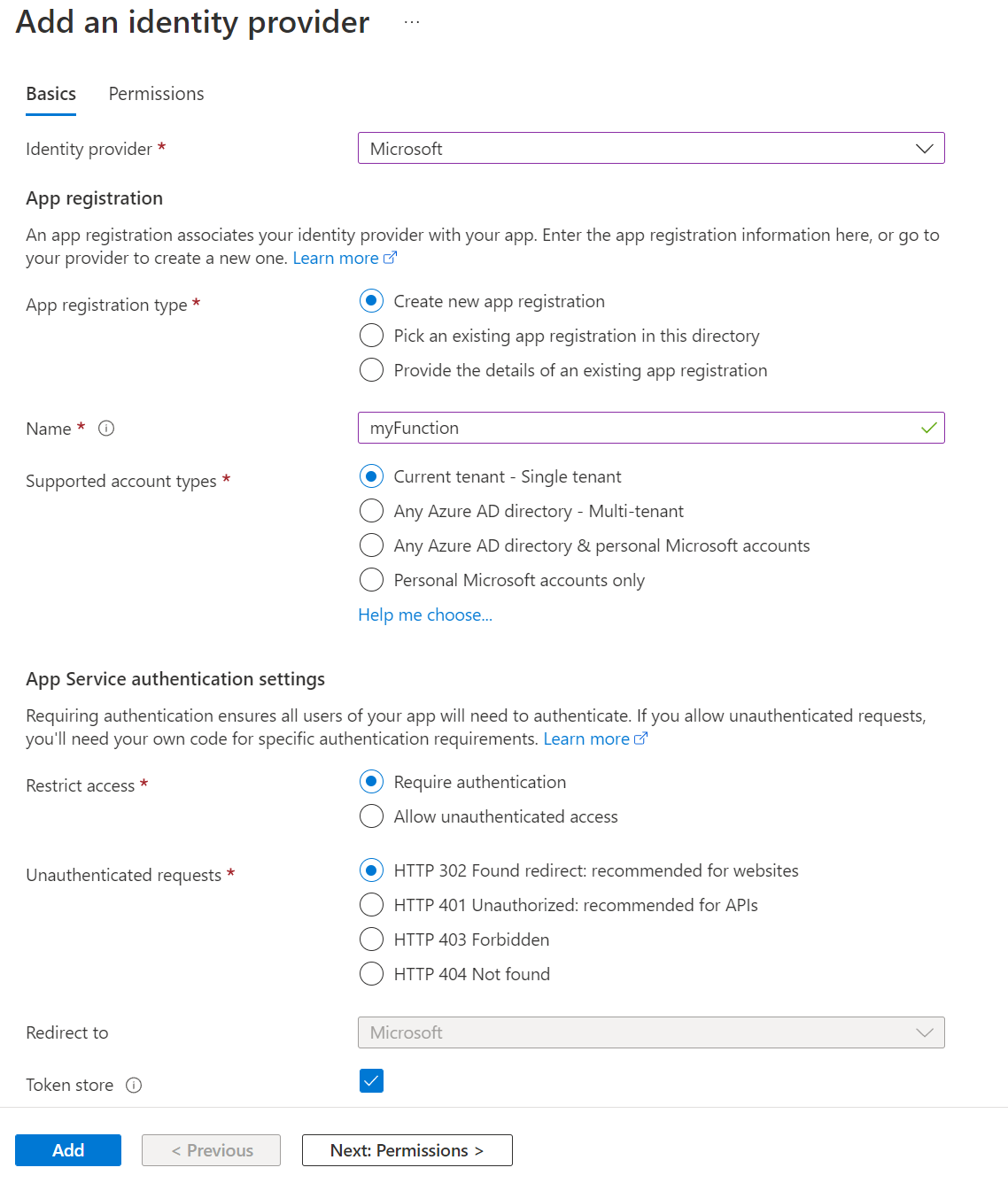This screenshot has height=1183, width=1008.
Task: Click the green validation checkmark in the Name field
Action: [929, 428]
